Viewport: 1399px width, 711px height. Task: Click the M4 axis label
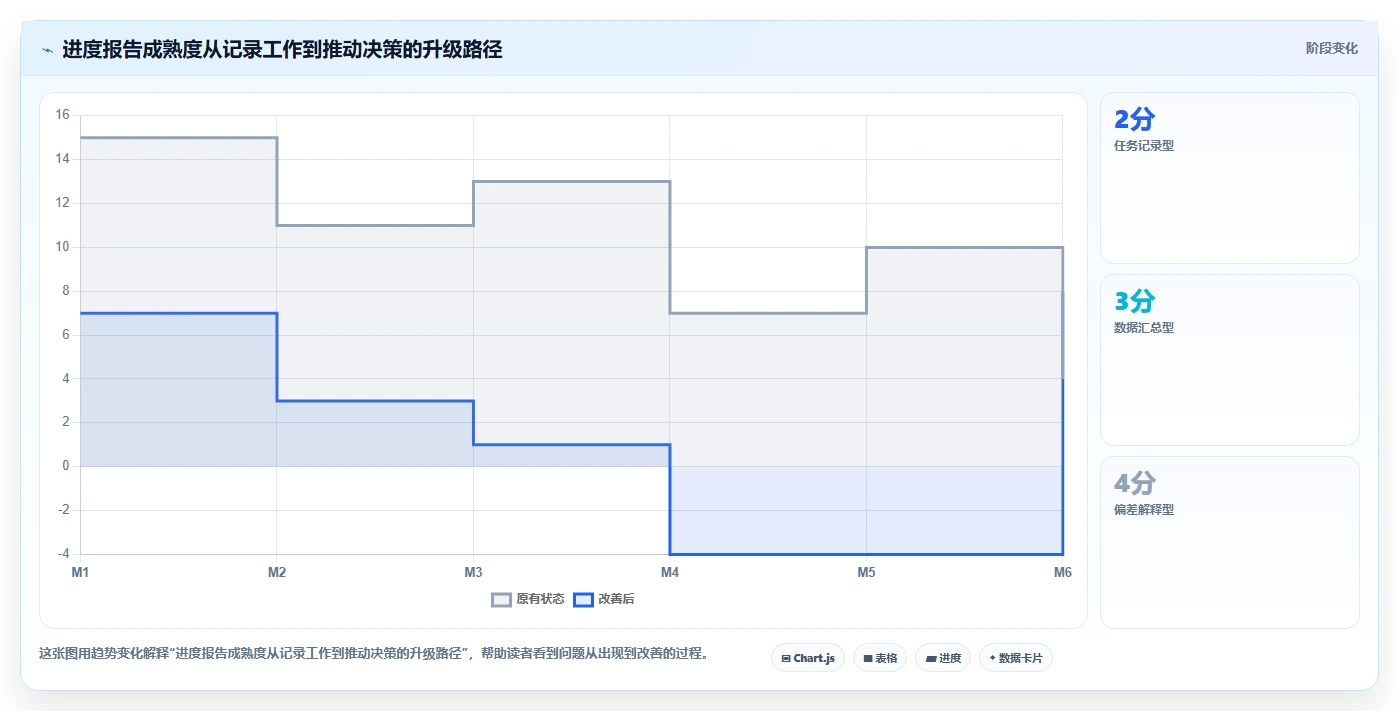pyautogui.click(x=670, y=573)
